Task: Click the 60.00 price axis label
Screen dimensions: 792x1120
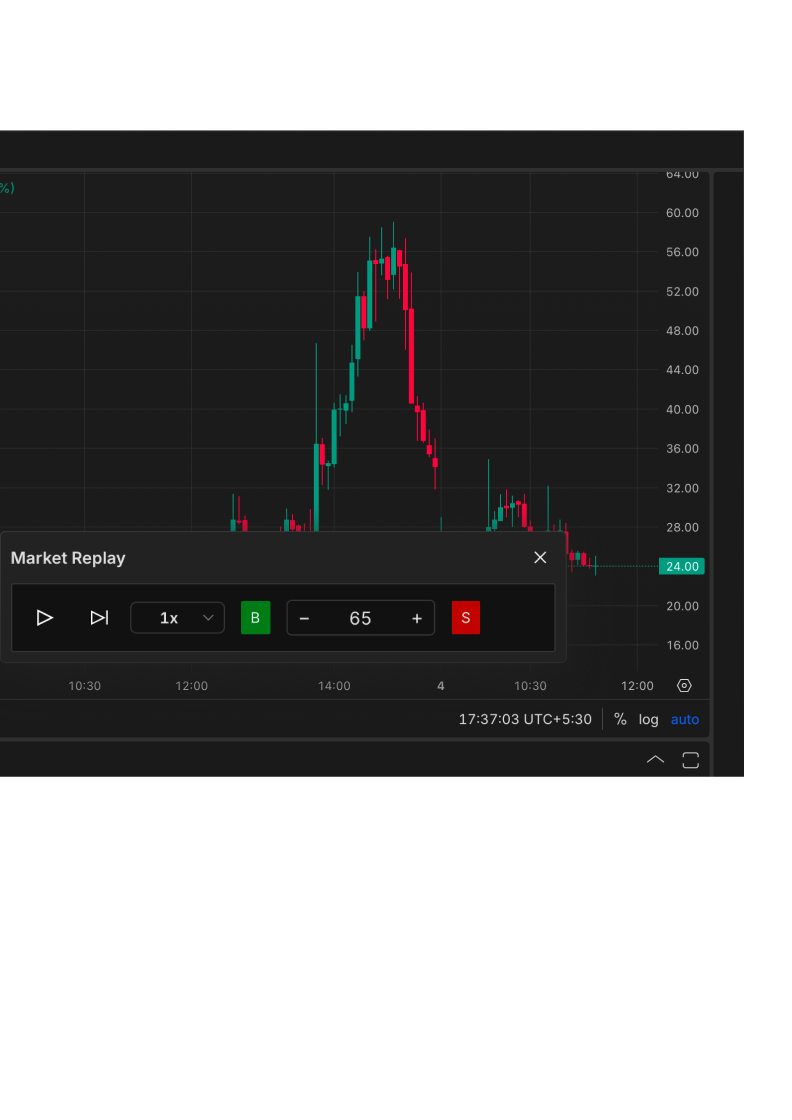Action: pos(682,213)
